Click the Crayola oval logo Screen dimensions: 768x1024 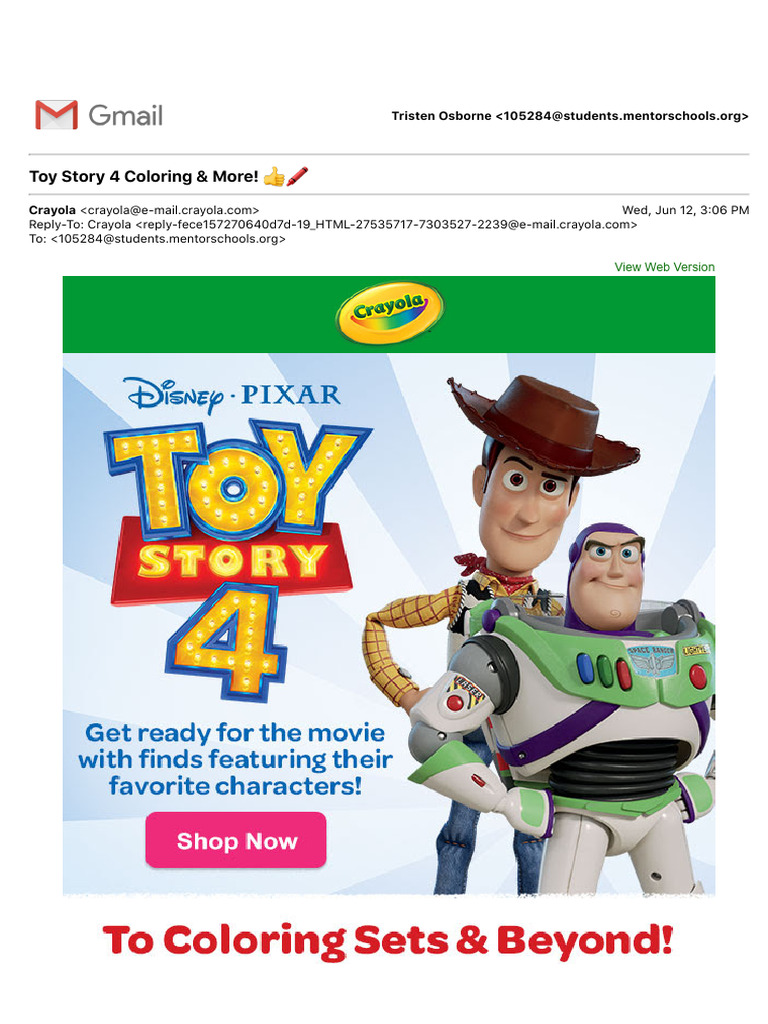[389, 313]
